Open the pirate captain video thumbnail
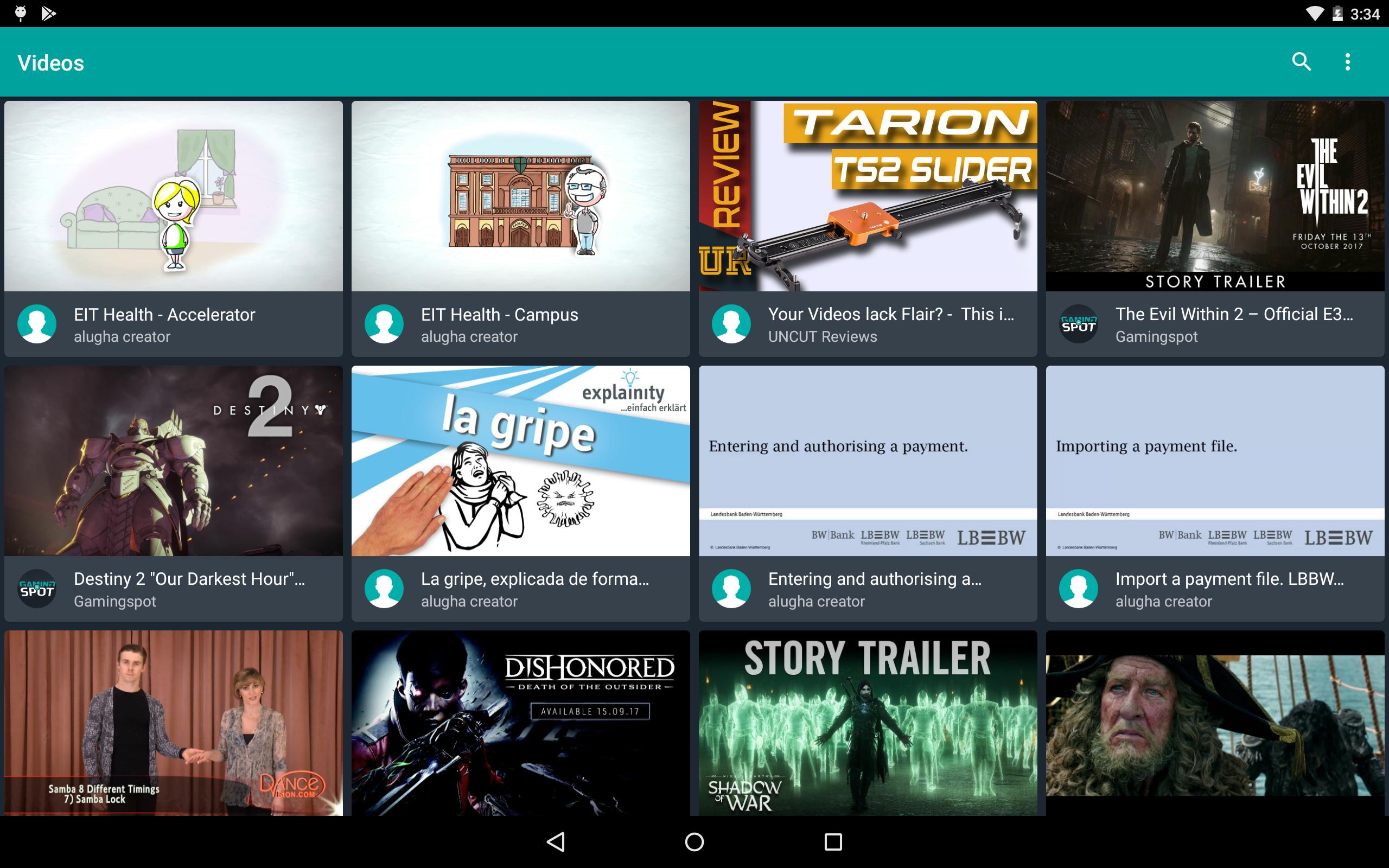Viewport: 1389px width, 868px height. point(1215,723)
